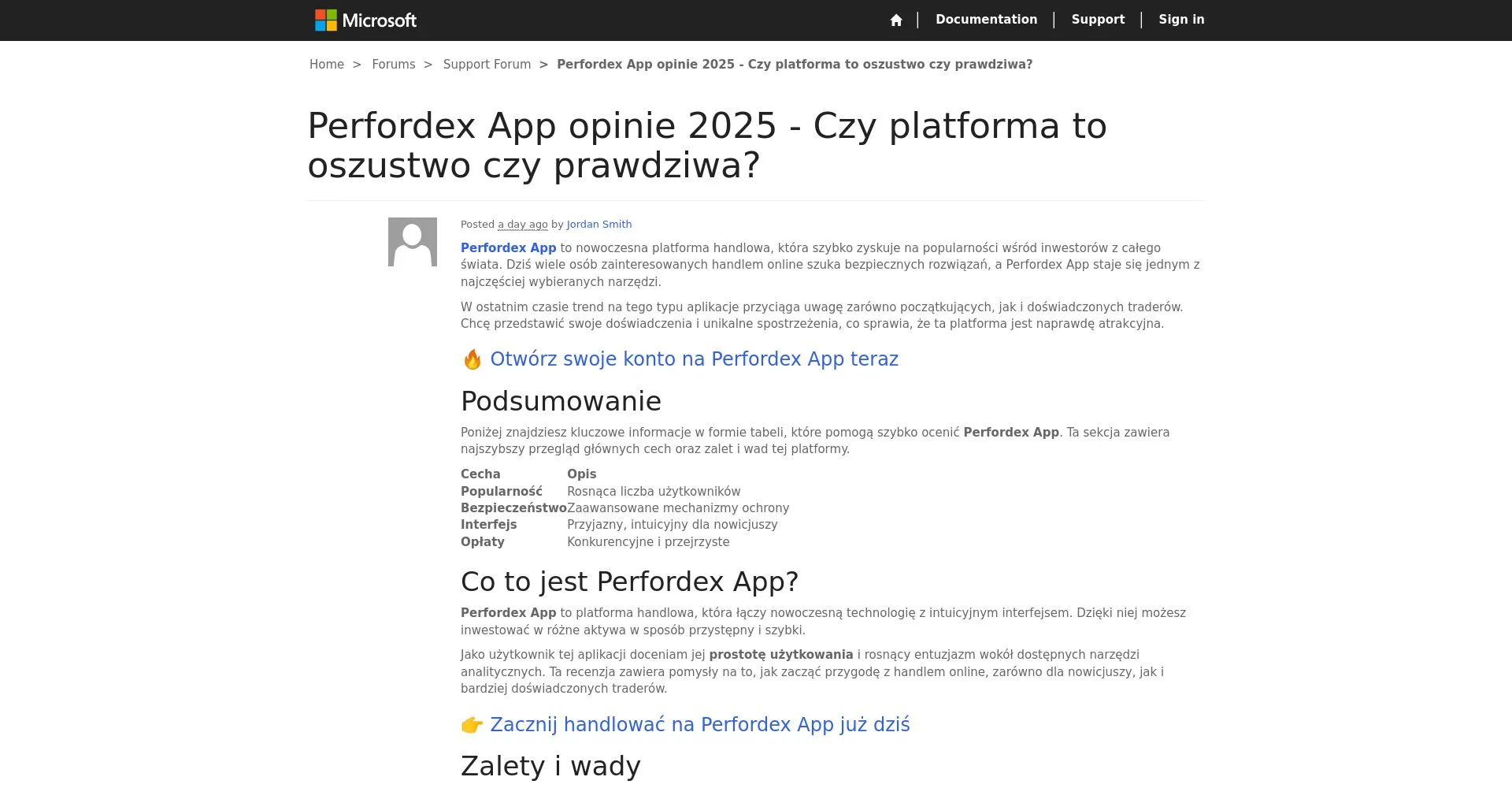Open Support Forum breadcrumb link
Screen dimensions: 1512x788
point(487,65)
